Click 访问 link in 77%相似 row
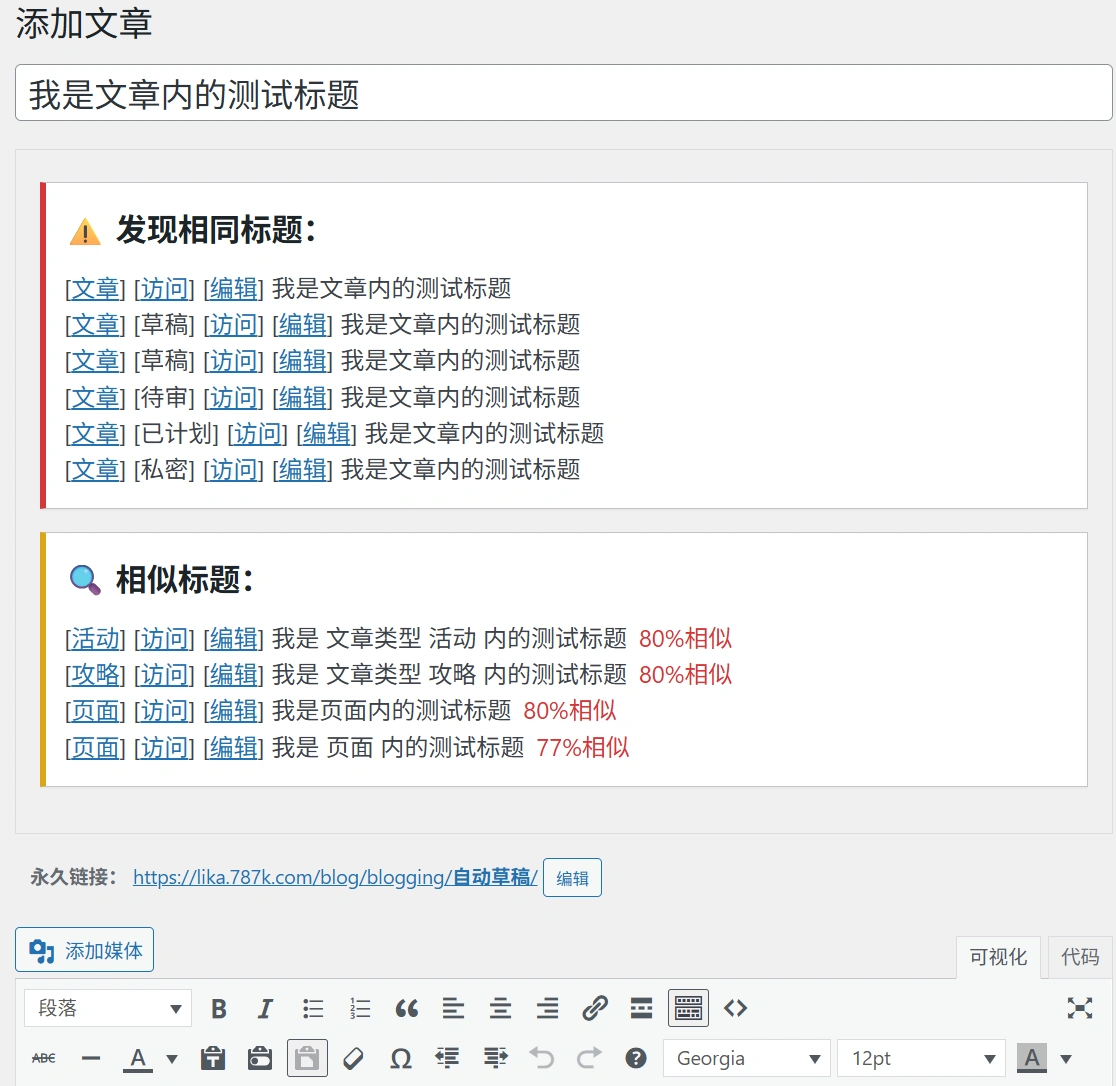This screenshot has height=1086, width=1116. click(x=164, y=748)
